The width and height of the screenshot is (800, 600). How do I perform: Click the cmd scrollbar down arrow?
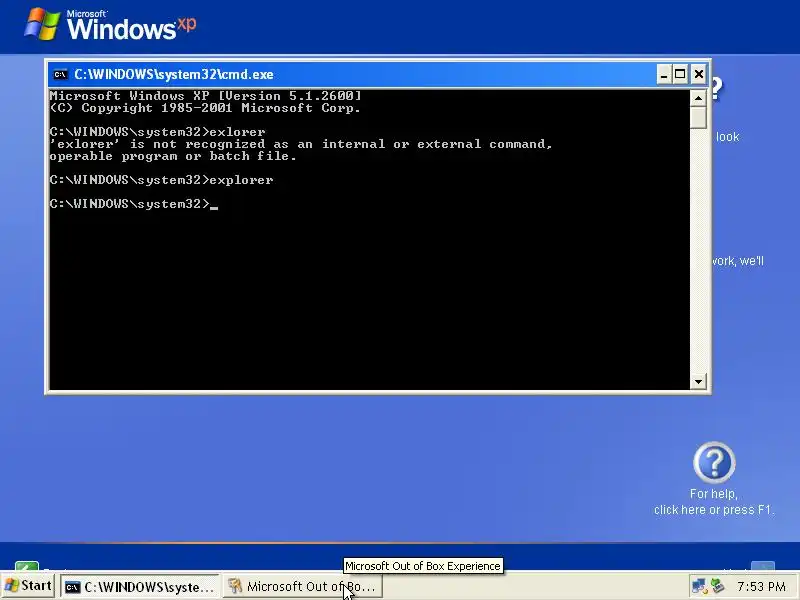tap(698, 381)
